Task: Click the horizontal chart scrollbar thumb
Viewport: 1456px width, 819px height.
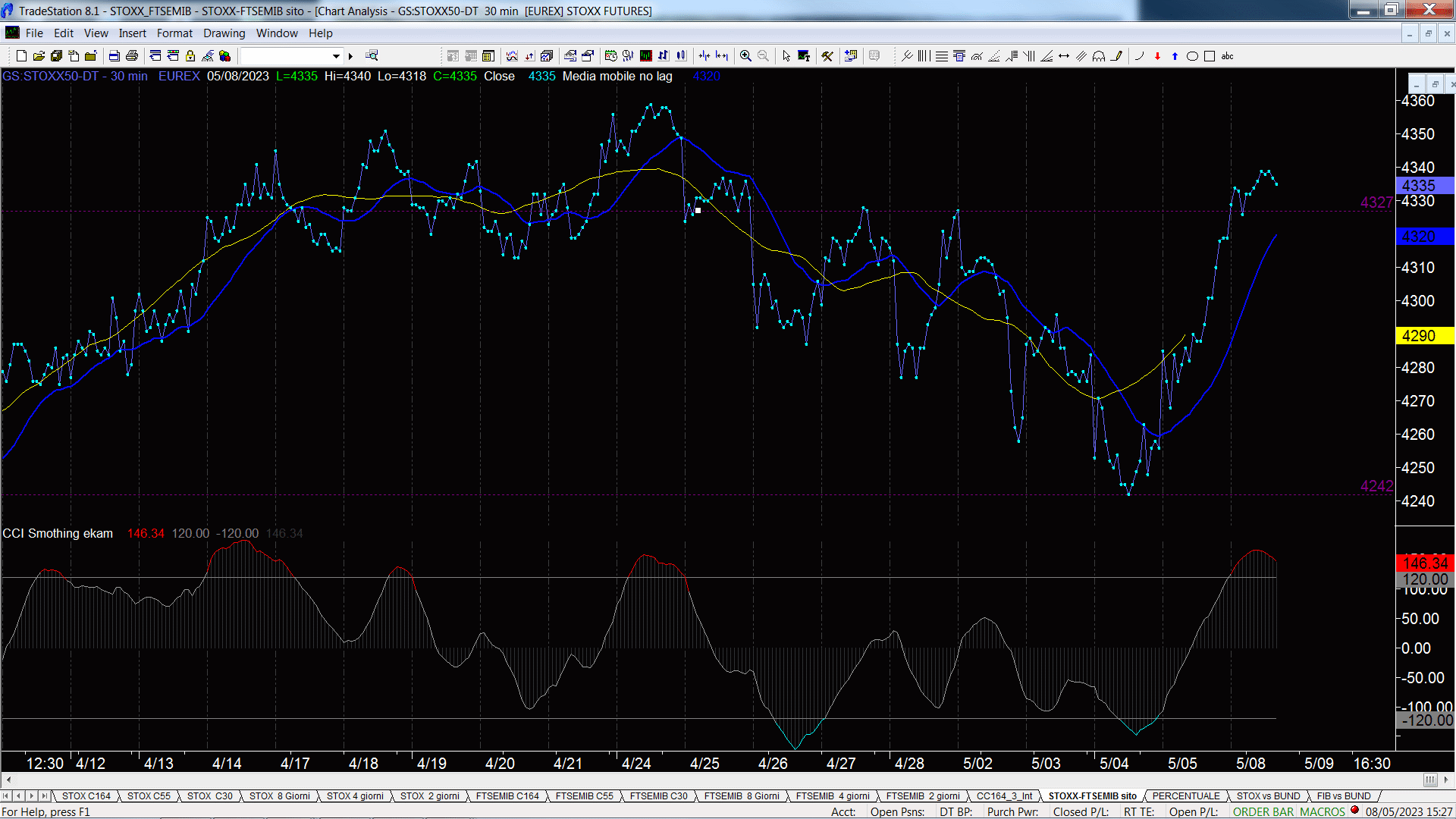Action: click(1430, 780)
